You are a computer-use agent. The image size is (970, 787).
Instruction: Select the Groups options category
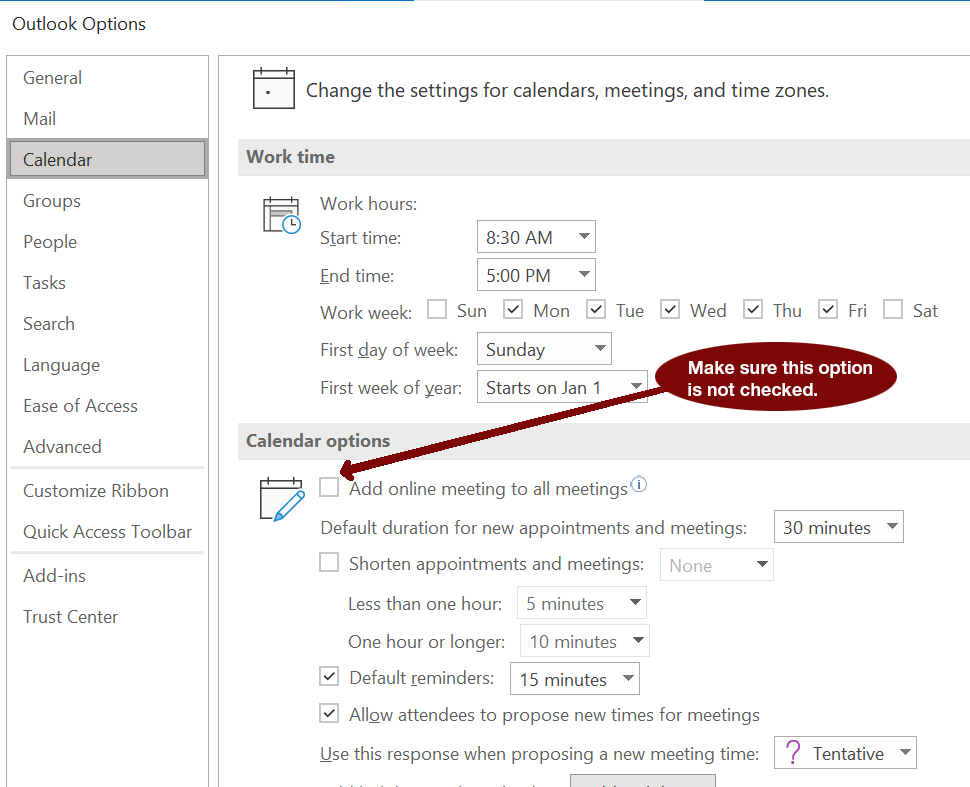coord(108,201)
